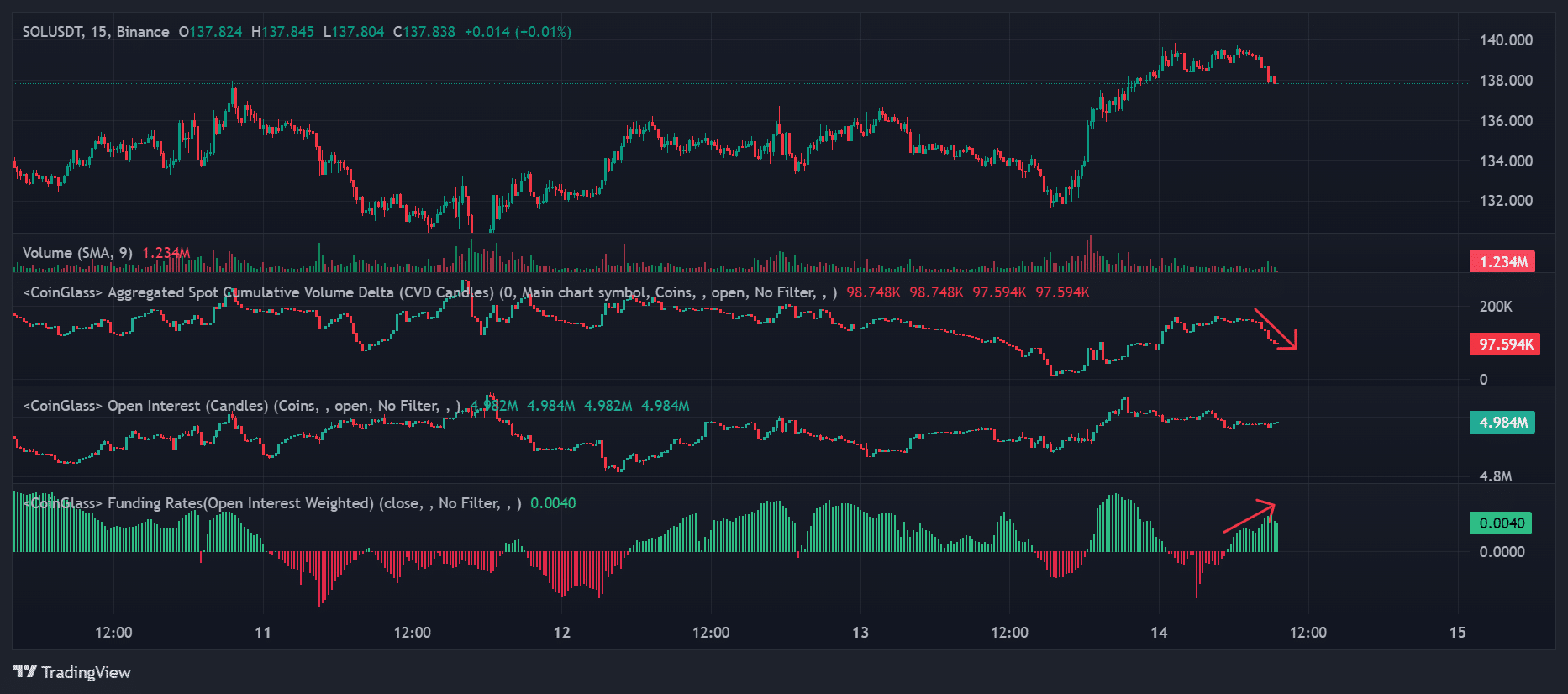Click the red 97.594K CVD value tag
Image resolution: width=1568 pixels, height=694 pixels.
point(1504,344)
